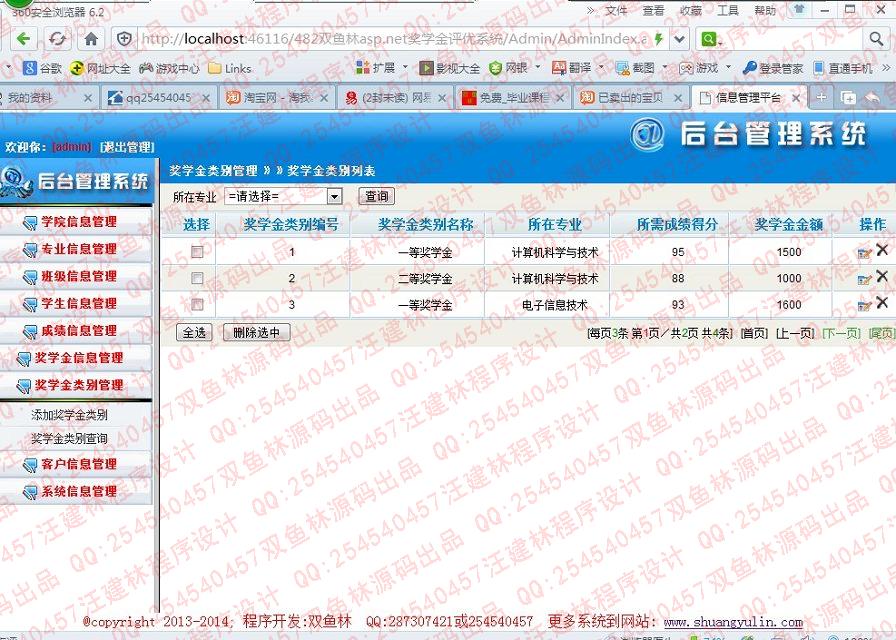The height and width of the screenshot is (640, 896).
Task: Open 登录管家 login manager
Action: pos(773,68)
